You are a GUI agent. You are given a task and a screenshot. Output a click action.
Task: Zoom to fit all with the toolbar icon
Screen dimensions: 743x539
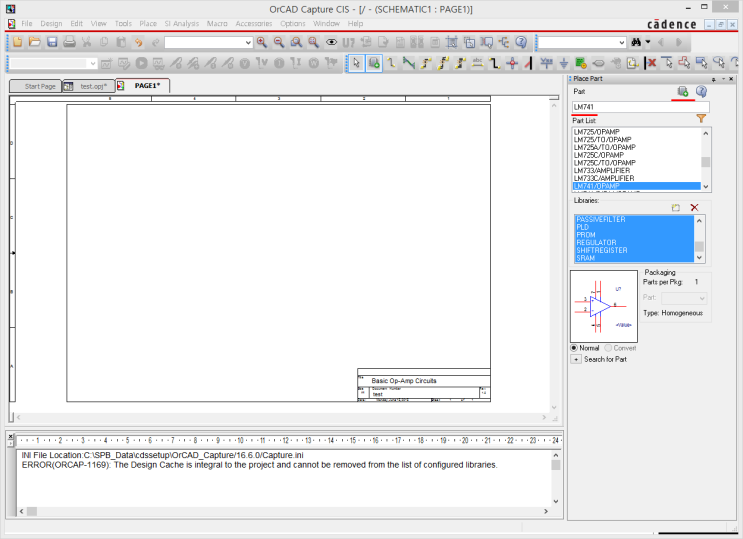pos(314,42)
